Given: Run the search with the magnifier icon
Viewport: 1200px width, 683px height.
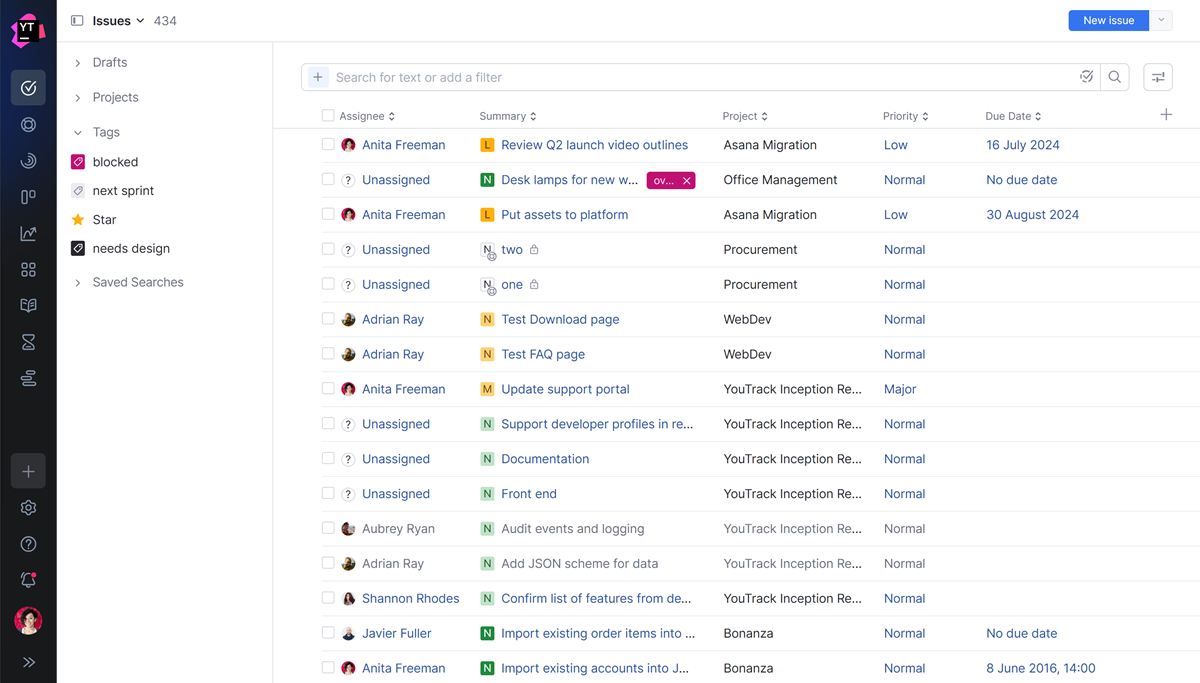Looking at the screenshot, I should point(1115,77).
